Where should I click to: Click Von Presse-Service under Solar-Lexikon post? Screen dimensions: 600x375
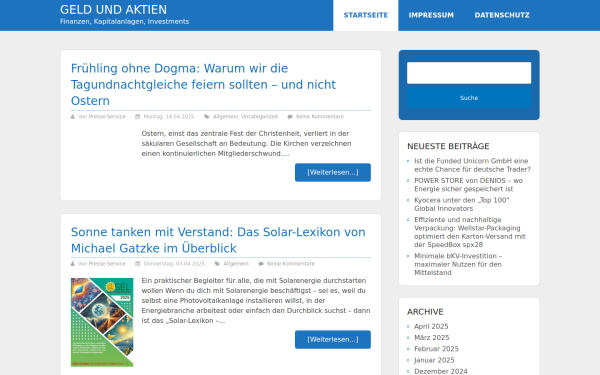click(101, 264)
